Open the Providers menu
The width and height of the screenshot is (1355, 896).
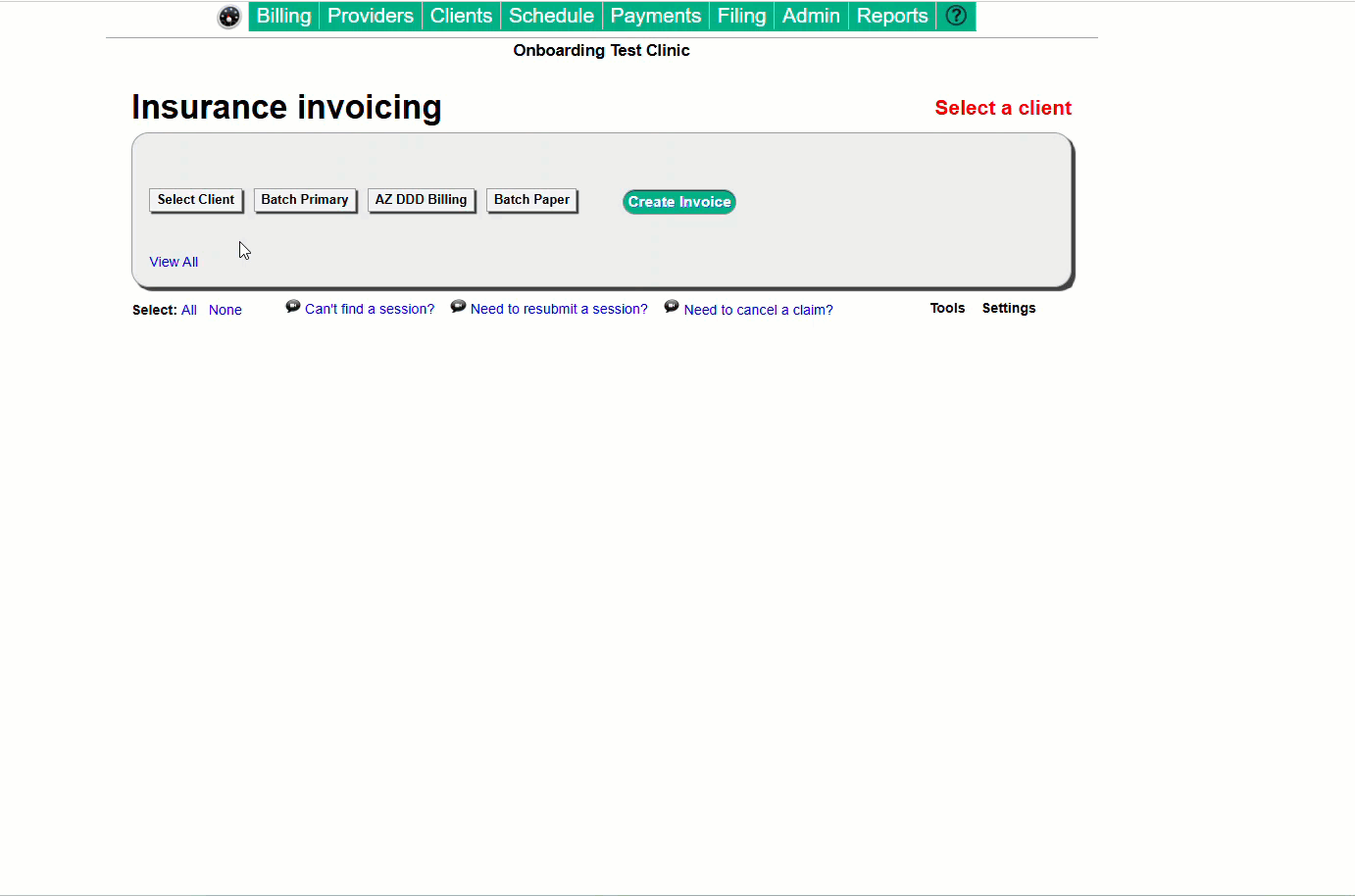coord(370,16)
